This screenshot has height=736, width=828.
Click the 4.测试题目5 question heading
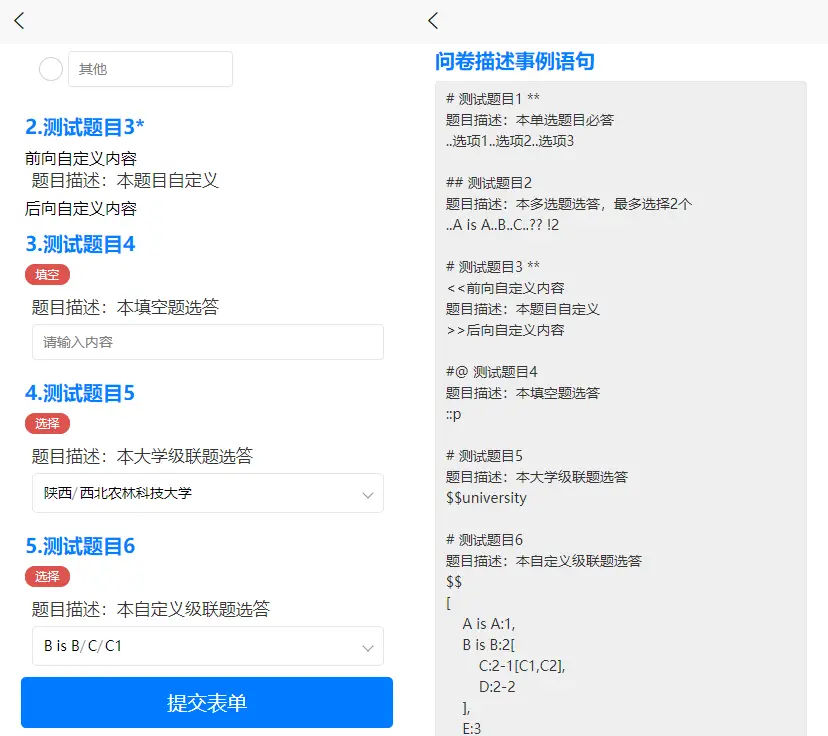[80, 394]
